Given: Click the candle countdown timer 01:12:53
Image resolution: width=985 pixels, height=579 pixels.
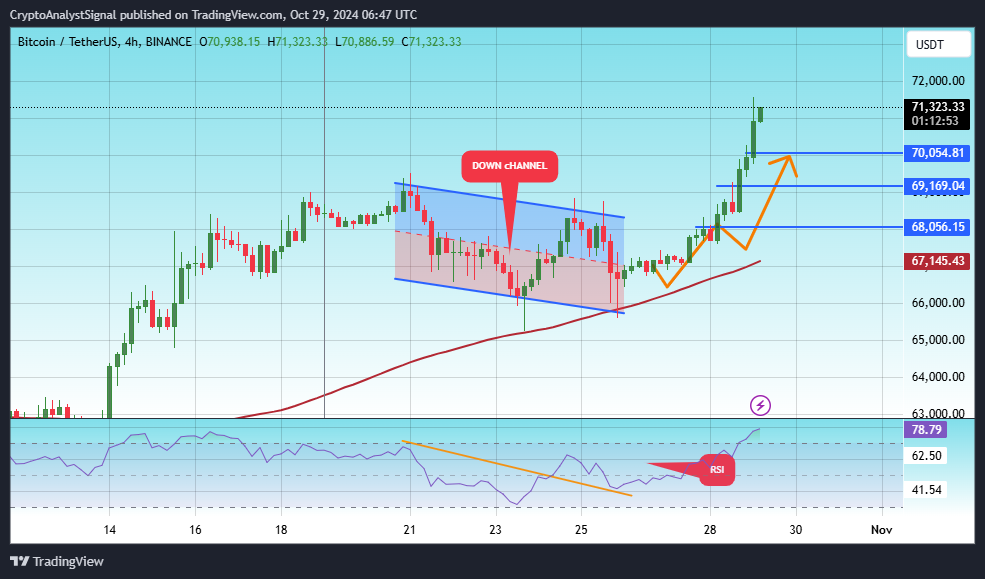Looking at the screenshot, I should click(x=935, y=121).
